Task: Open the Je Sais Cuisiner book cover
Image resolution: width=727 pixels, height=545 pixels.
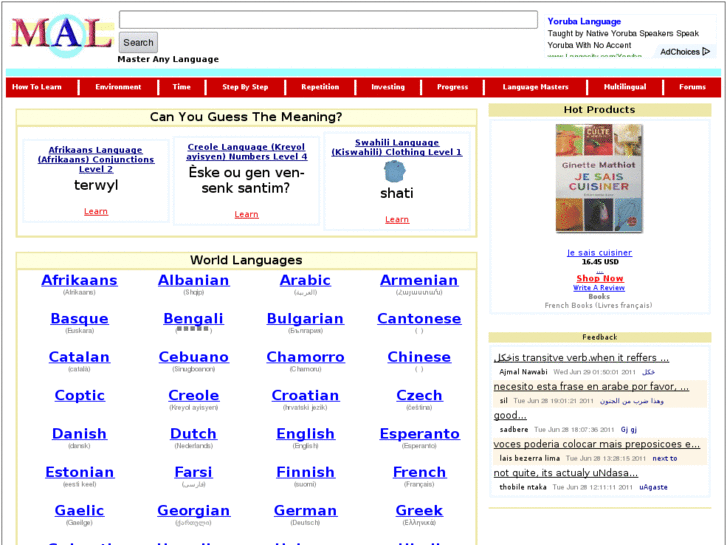Action: 599,179
